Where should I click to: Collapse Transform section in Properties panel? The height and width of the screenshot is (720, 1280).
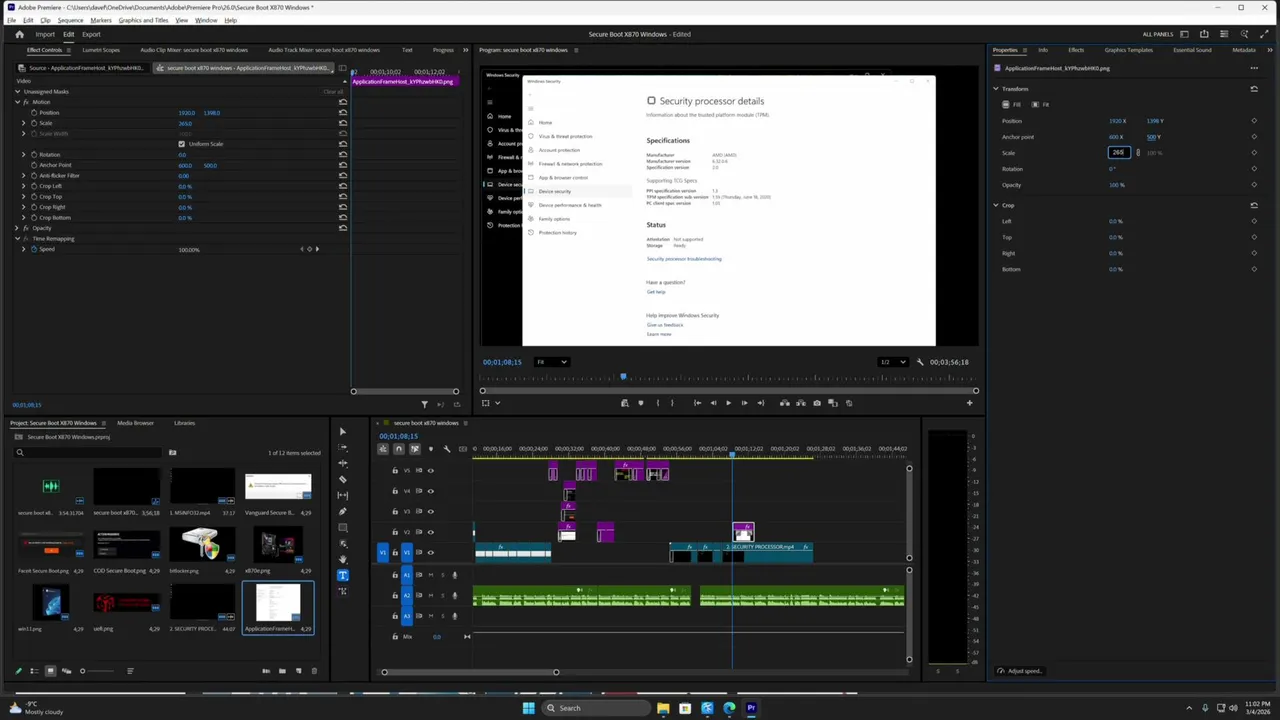[x=996, y=89]
